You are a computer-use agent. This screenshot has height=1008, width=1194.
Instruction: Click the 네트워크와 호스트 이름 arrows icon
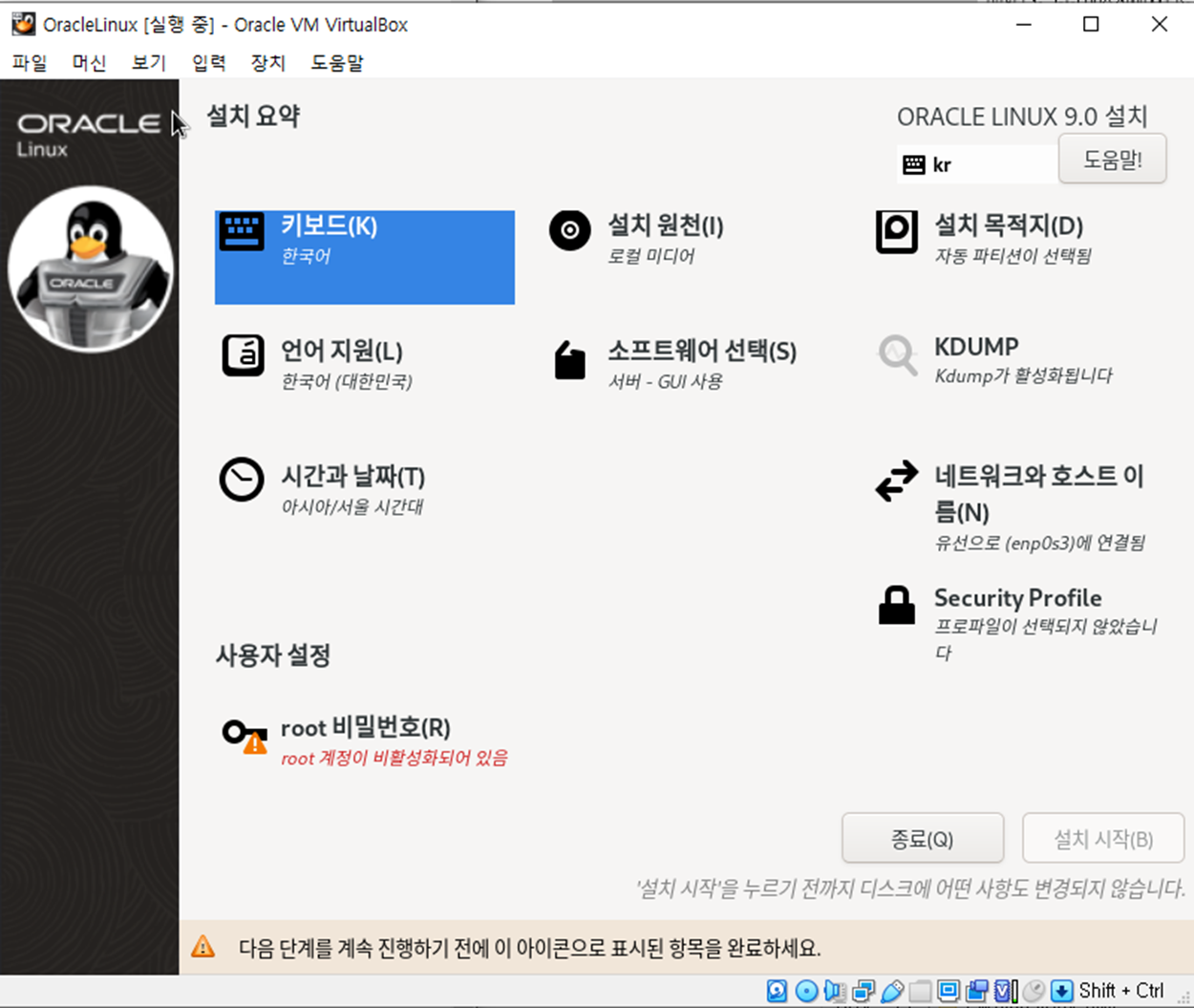(x=896, y=482)
